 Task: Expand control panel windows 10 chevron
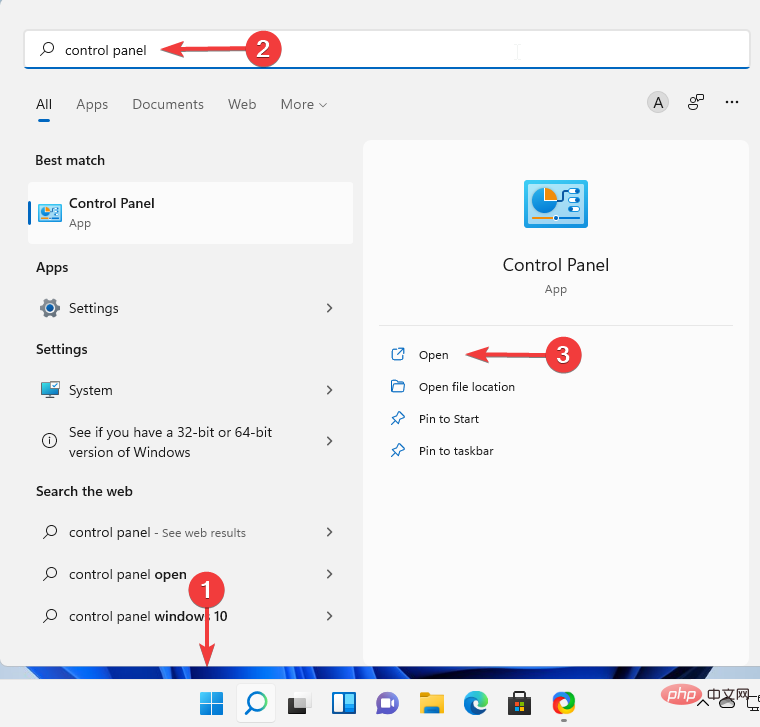tap(330, 616)
